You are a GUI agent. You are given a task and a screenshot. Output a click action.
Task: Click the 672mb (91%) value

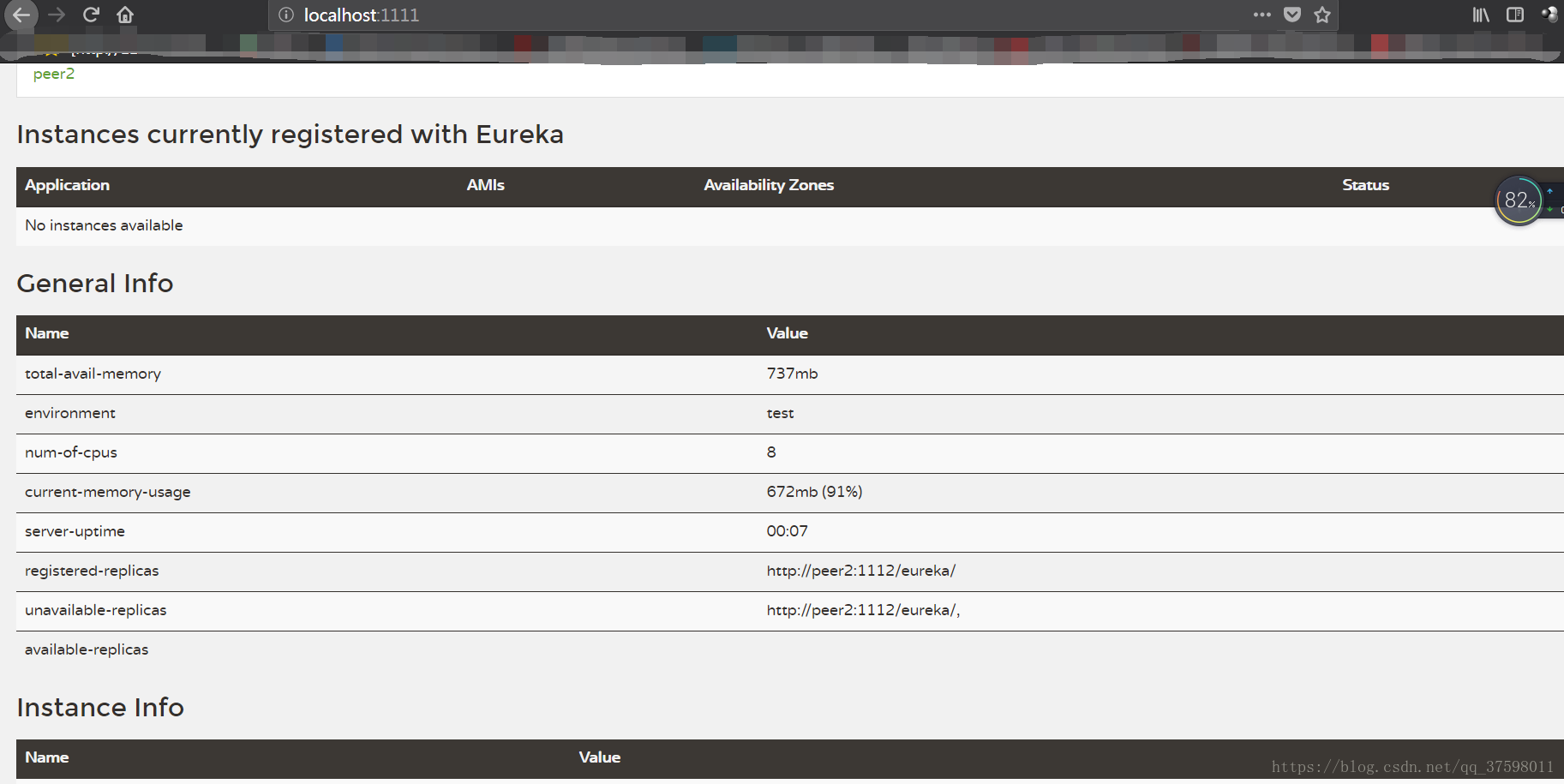tap(814, 492)
